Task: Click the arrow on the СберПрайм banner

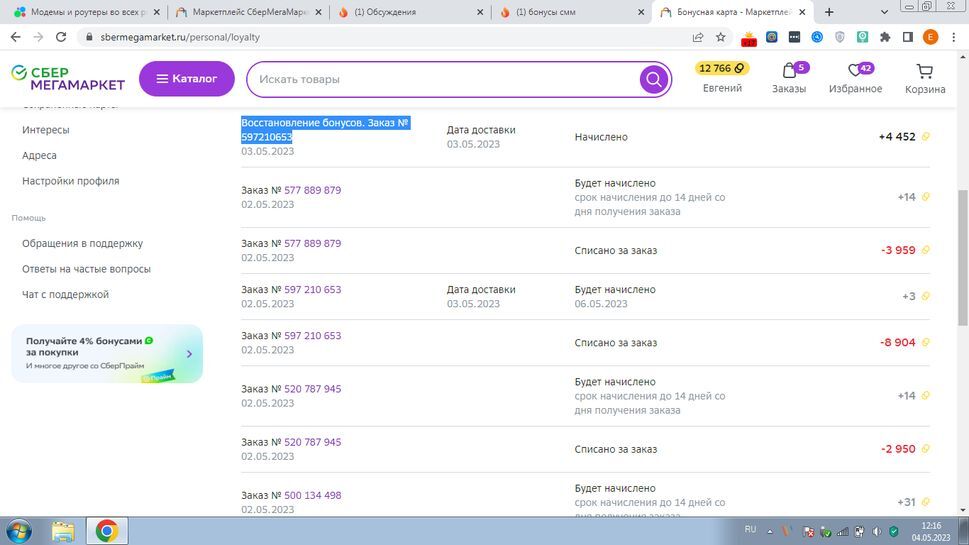Action: tap(190, 354)
